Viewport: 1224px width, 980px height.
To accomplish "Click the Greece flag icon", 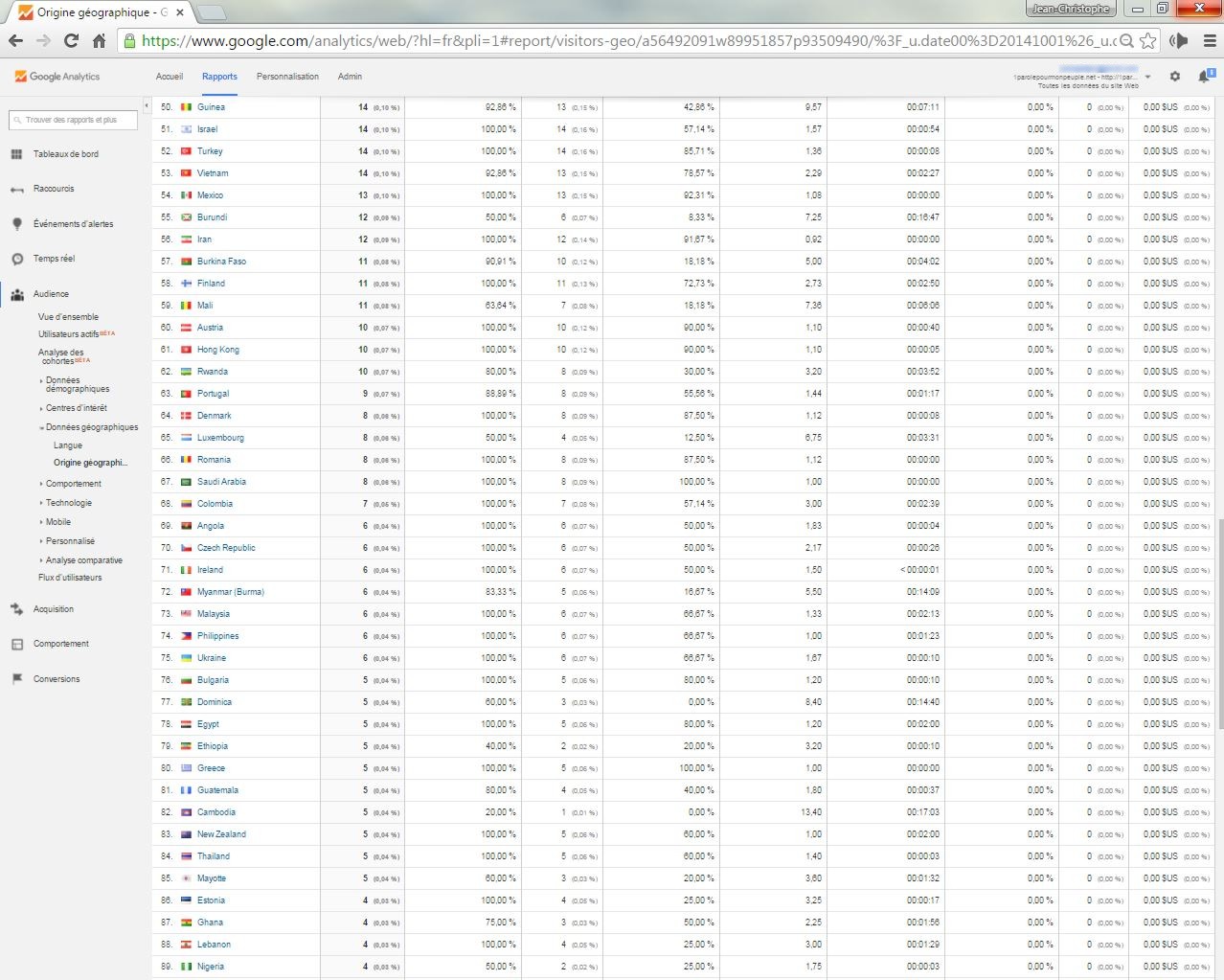I will [x=187, y=768].
